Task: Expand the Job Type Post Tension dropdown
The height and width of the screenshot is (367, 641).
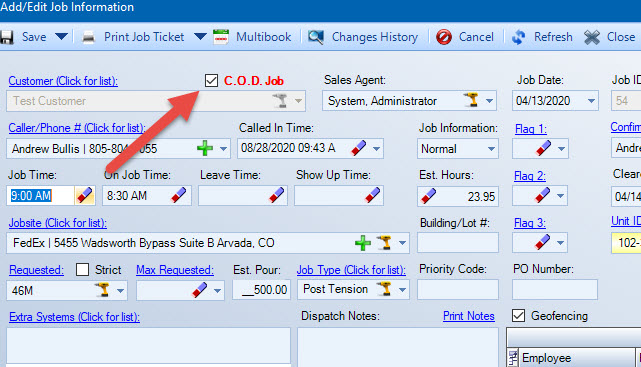Action: click(402, 290)
